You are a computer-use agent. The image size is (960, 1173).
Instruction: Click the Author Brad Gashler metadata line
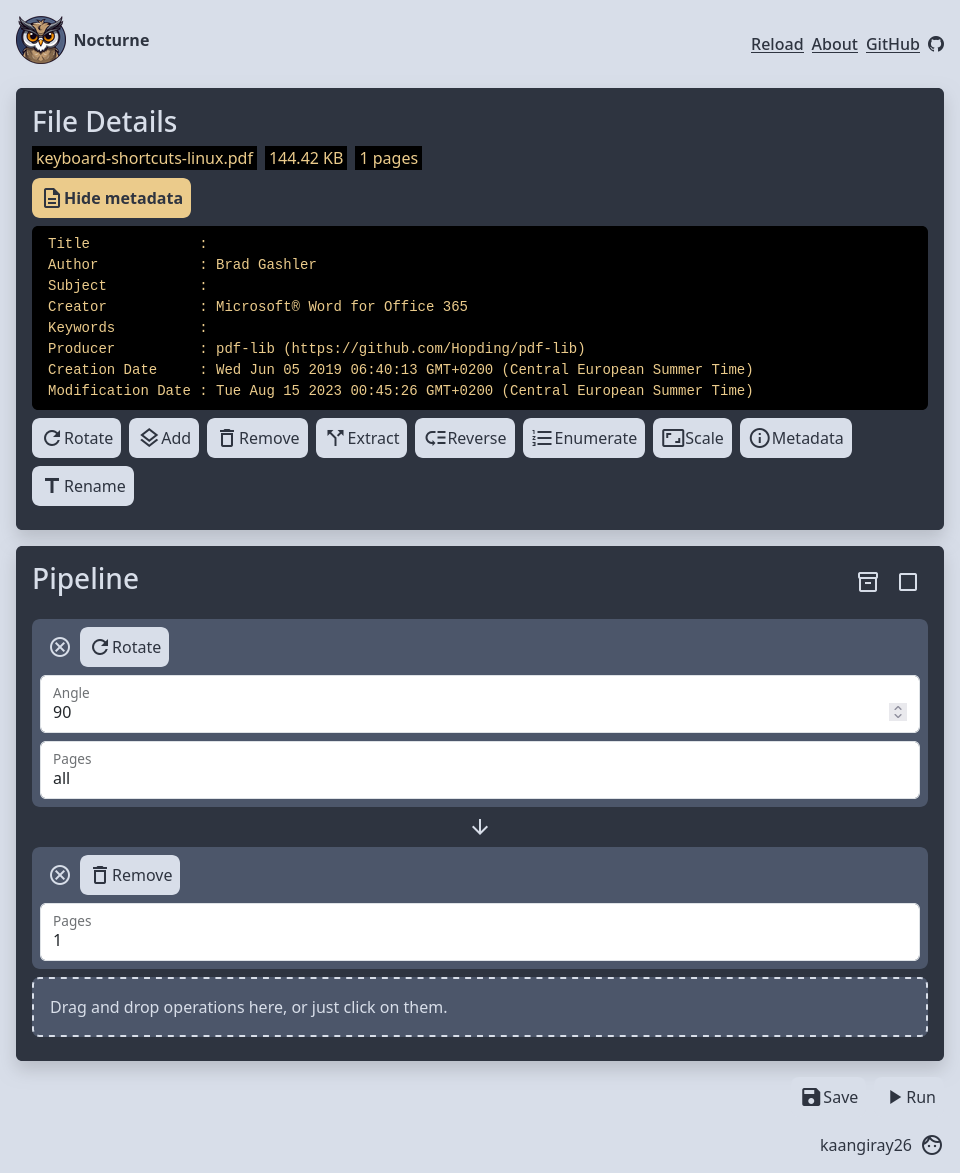(x=182, y=264)
